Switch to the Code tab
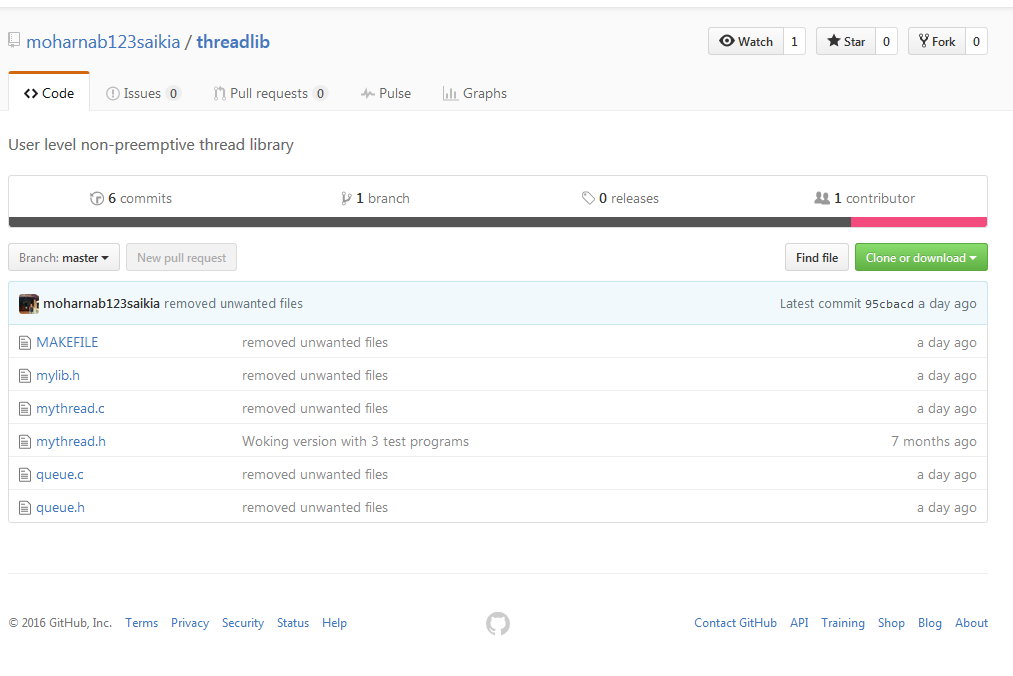 click(49, 93)
